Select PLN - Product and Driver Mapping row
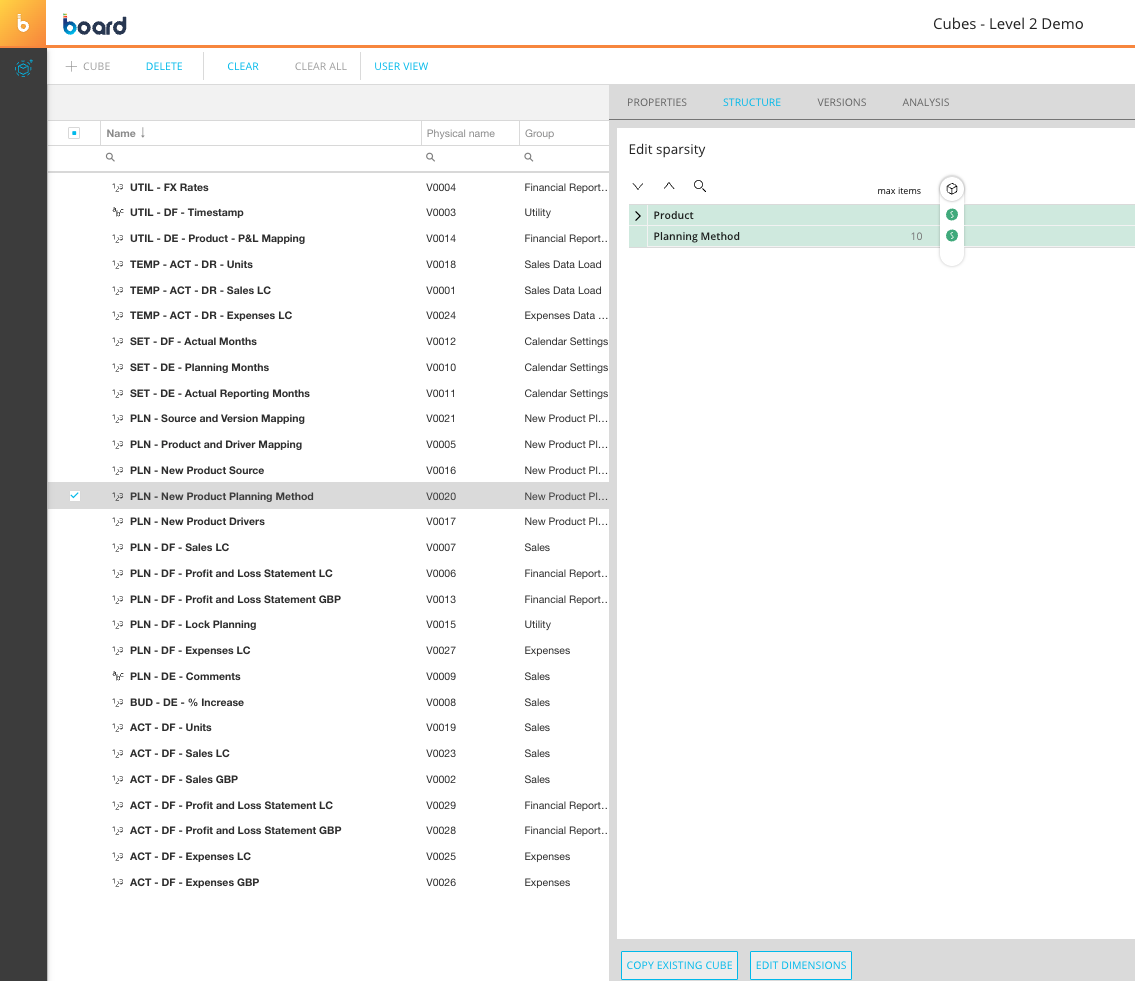This screenshot has width=1135, height=981. [x=328, y=445]
